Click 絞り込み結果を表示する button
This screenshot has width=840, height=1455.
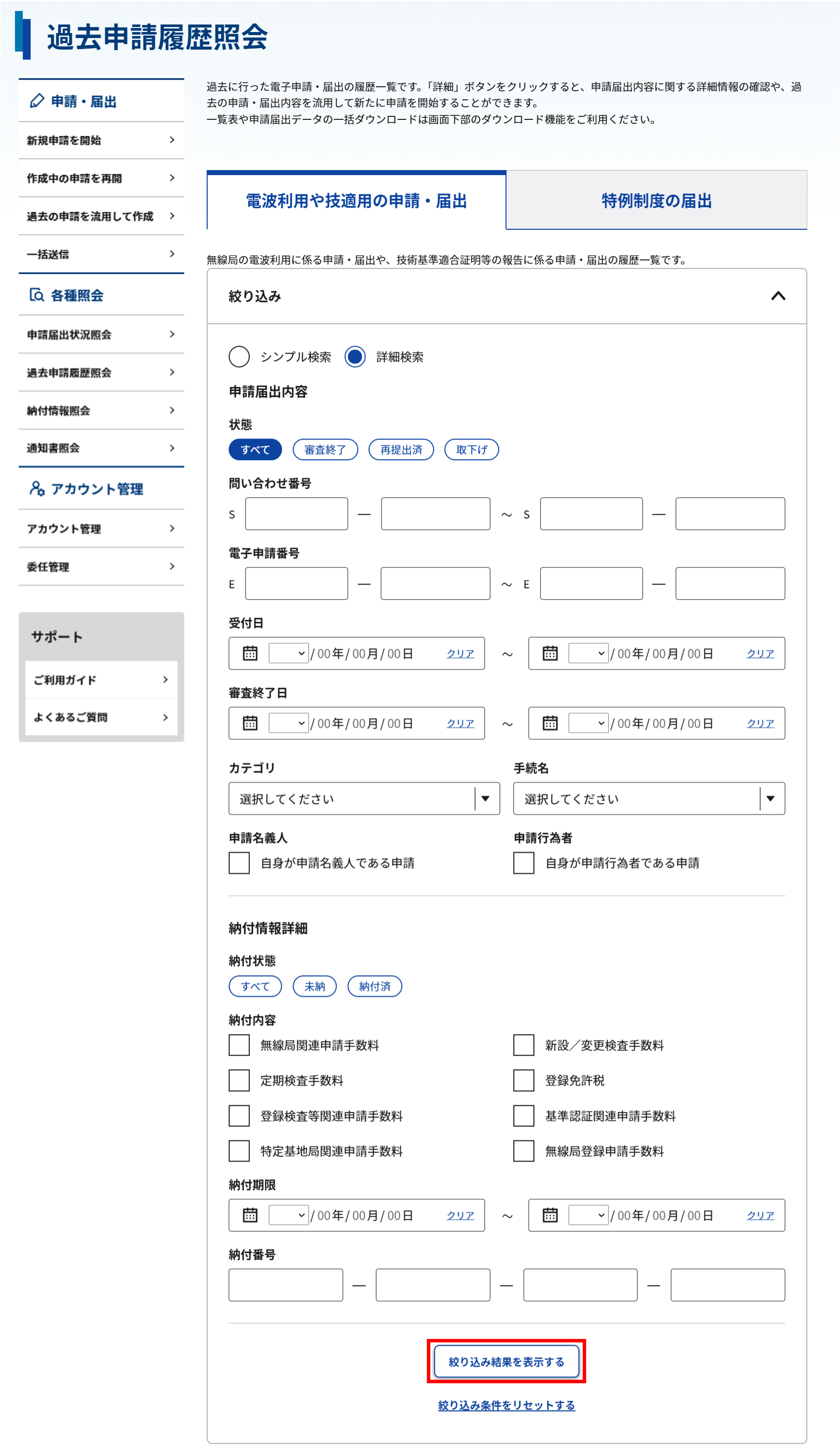tap(506, 1361)
